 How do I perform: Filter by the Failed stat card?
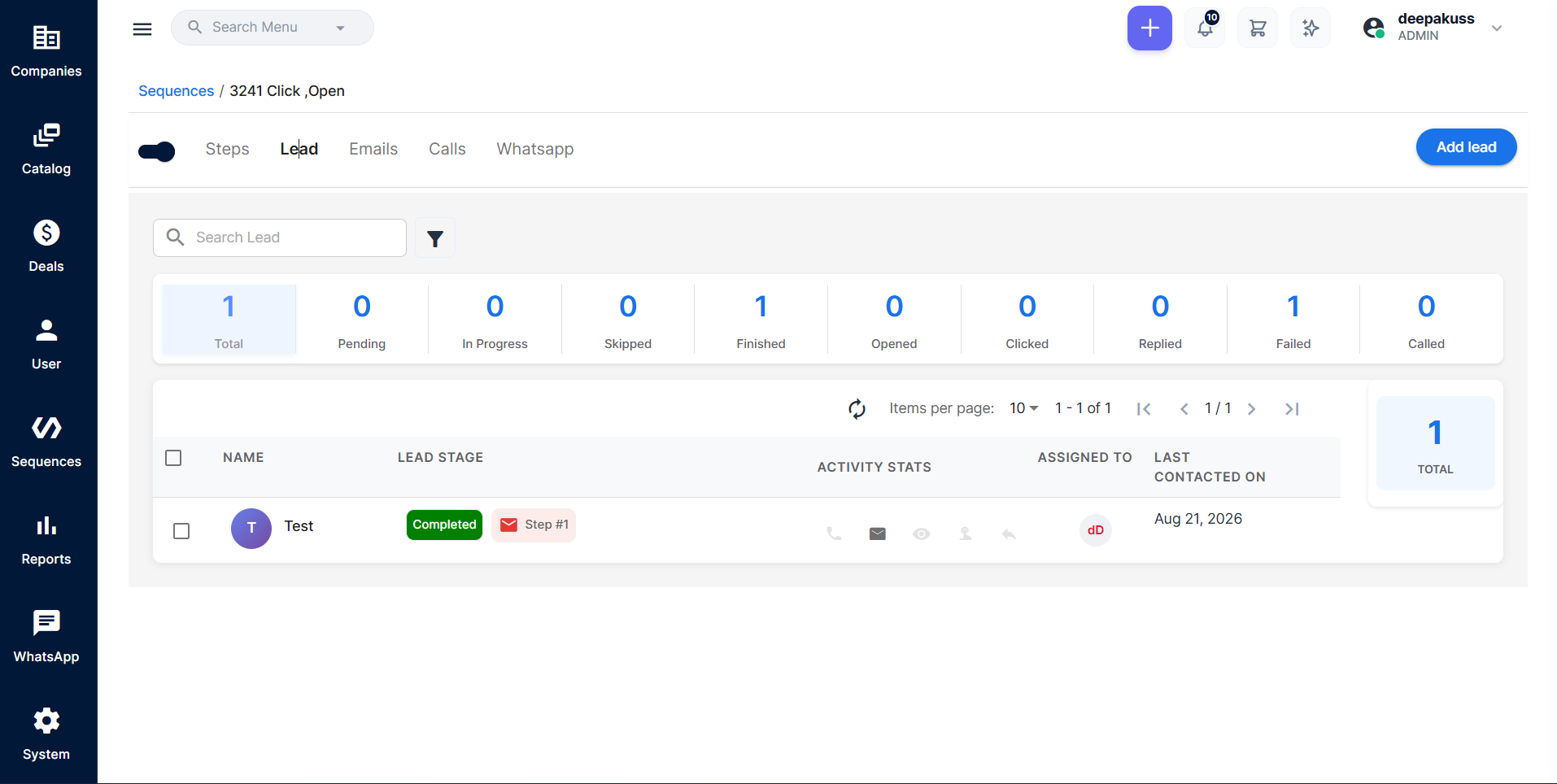[1293, 320]
